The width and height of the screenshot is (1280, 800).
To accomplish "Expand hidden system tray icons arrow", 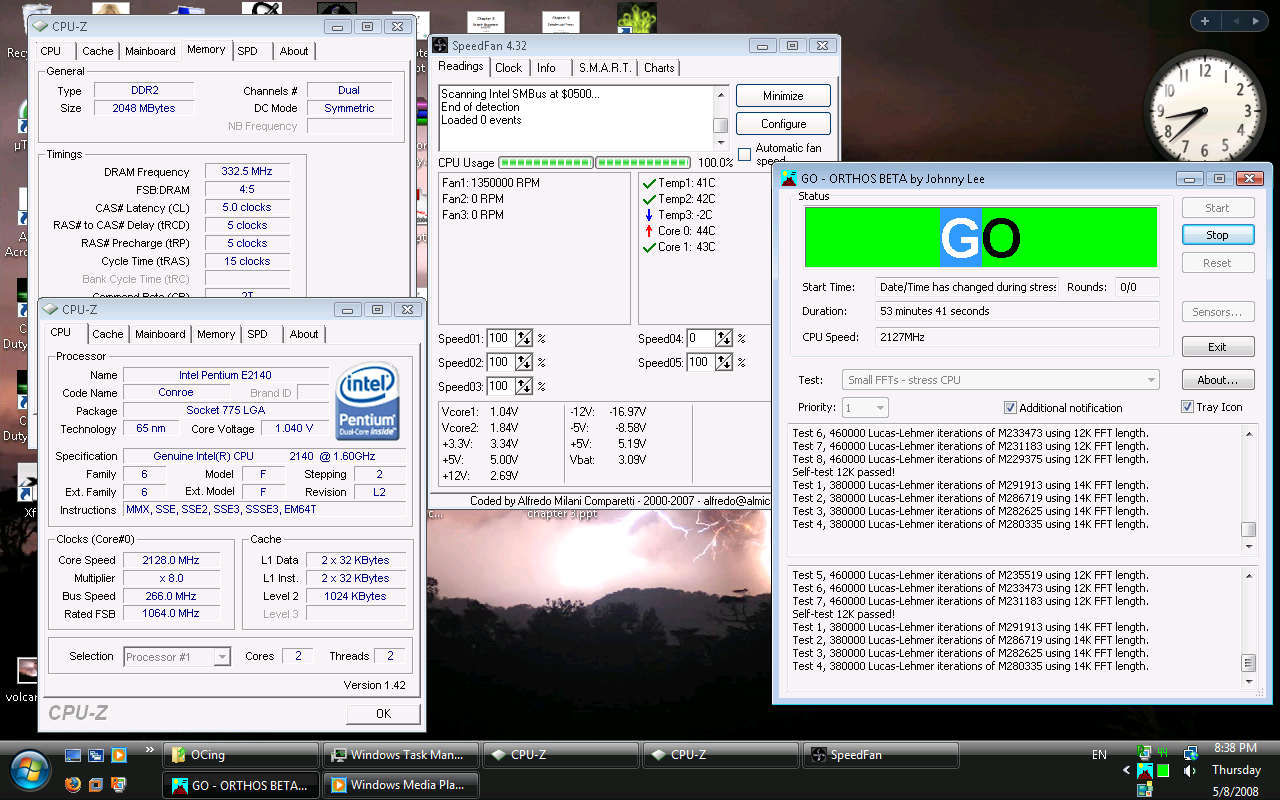I will pyautogui.click(x=1127, y=771).
